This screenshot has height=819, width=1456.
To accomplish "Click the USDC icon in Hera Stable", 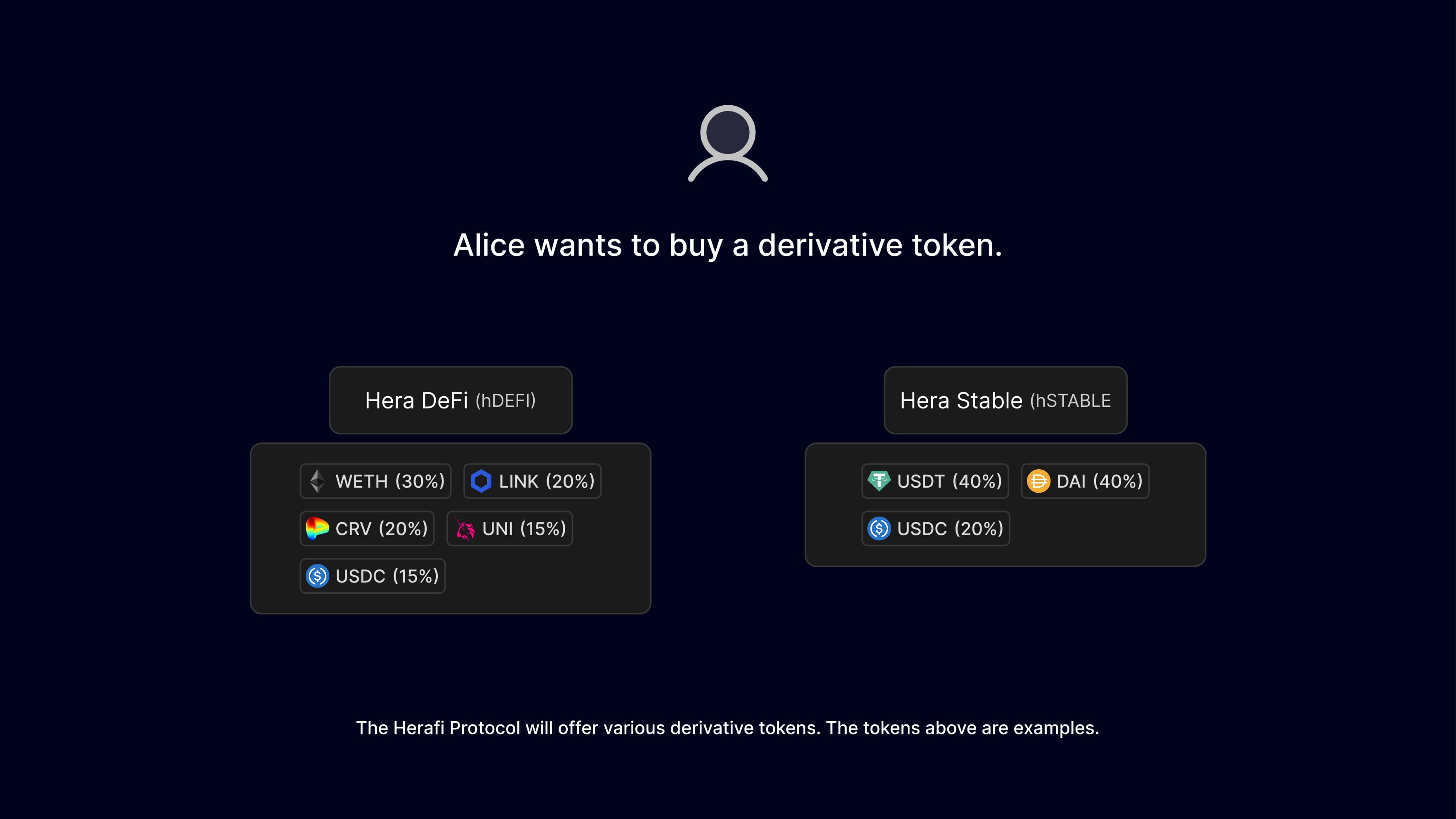I will tap(879, 529).
